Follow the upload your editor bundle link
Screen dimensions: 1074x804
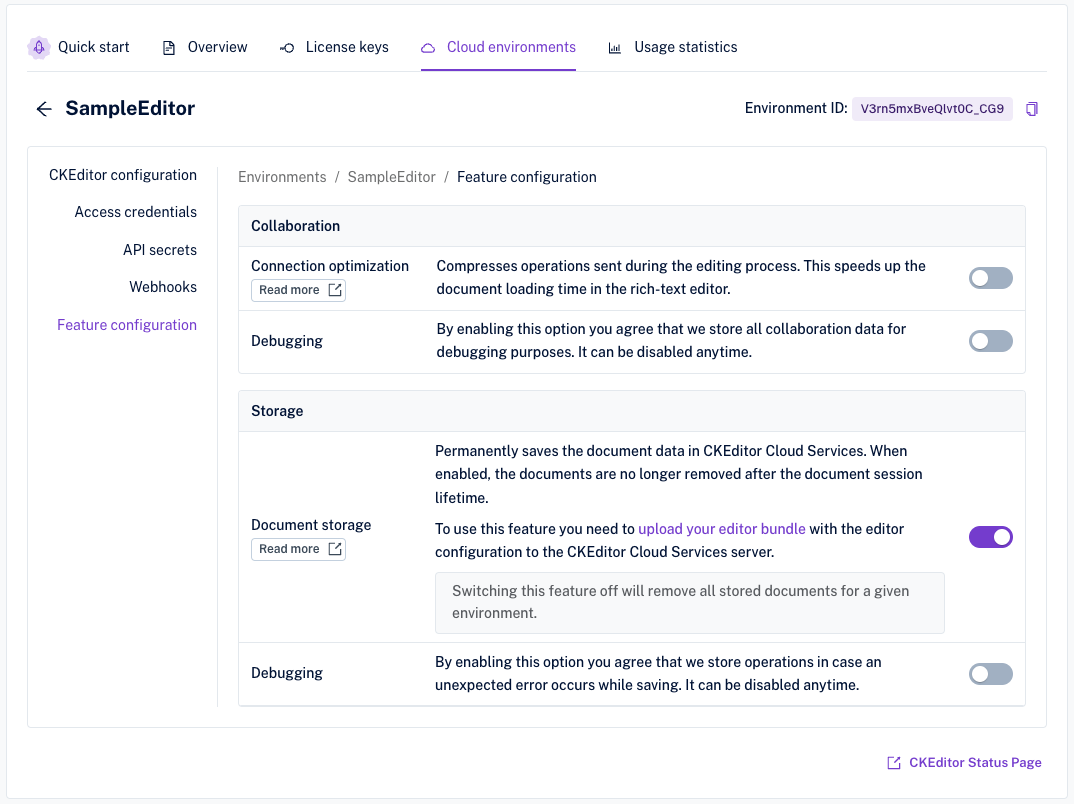coord(721,529)
